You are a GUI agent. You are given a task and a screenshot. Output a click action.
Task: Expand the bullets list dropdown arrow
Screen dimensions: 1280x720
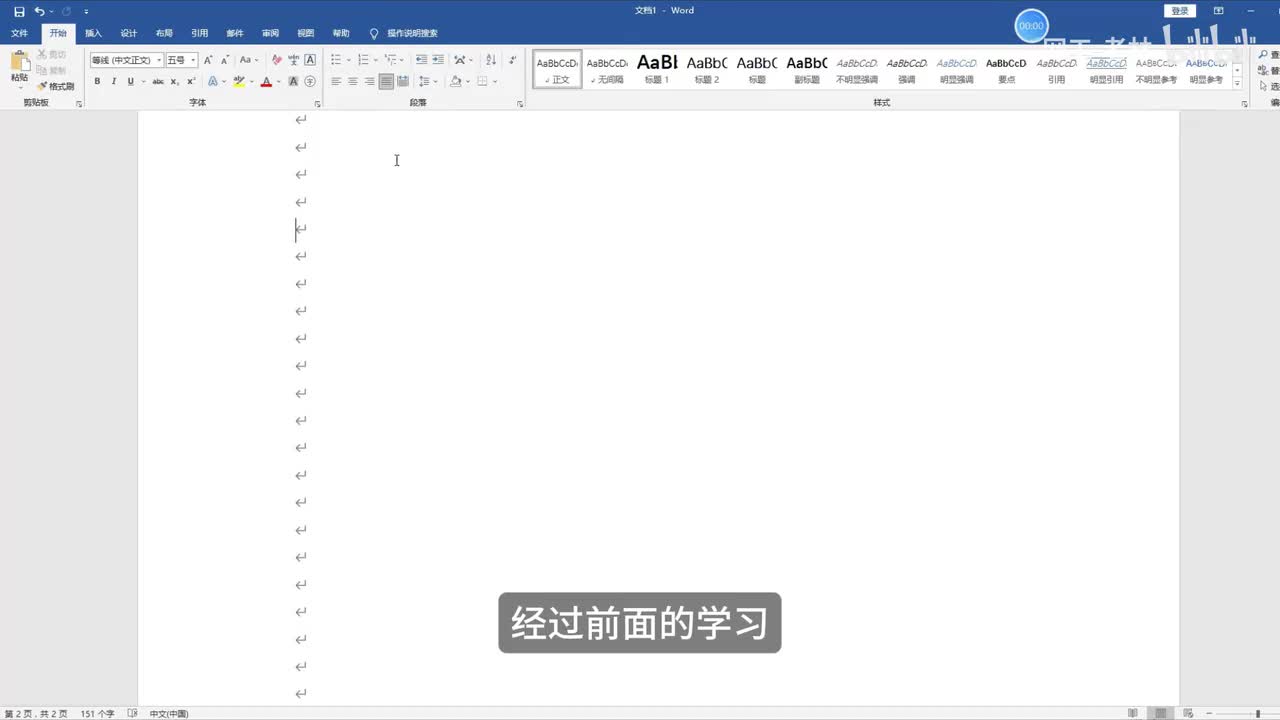click(349, 60)
